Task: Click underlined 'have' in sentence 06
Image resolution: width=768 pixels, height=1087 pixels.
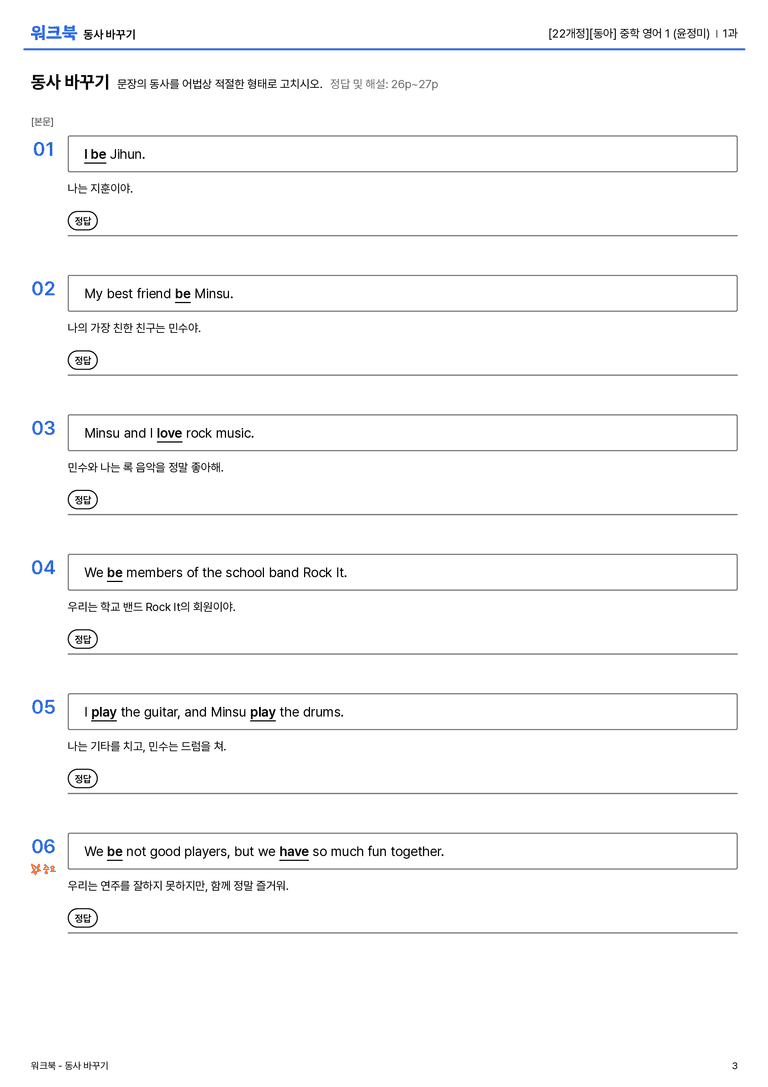Action: tap(294, 851)
